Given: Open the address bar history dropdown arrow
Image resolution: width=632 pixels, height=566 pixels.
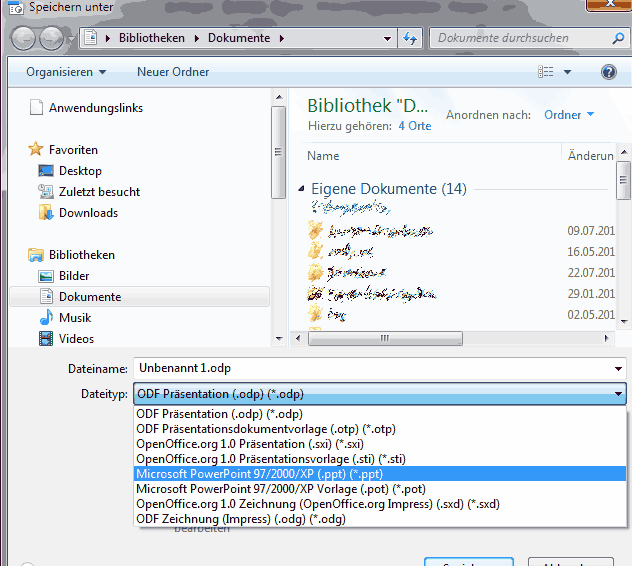Looking at the screenshot, I should pyautogui.click(x=387, y=39).
